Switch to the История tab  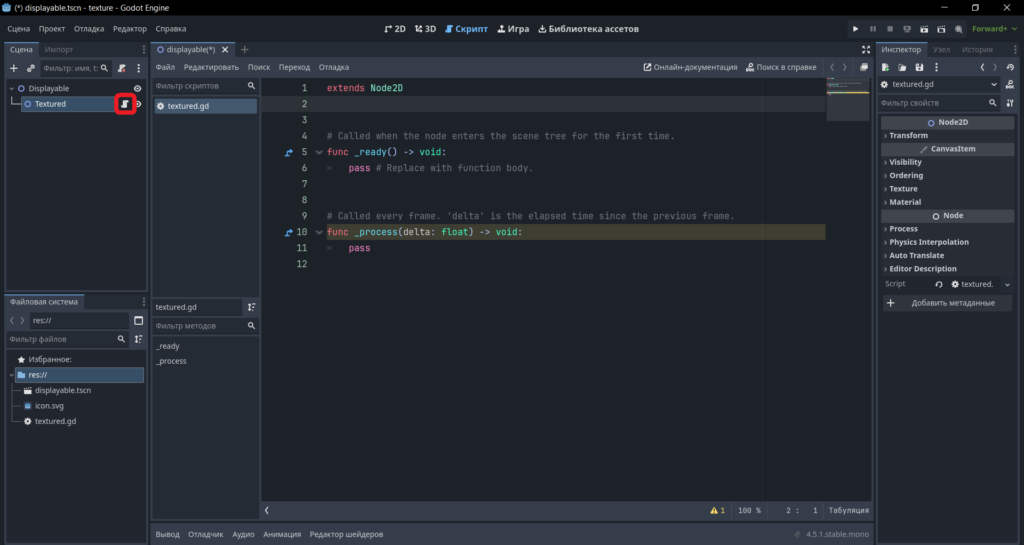(x=977, y=50)
